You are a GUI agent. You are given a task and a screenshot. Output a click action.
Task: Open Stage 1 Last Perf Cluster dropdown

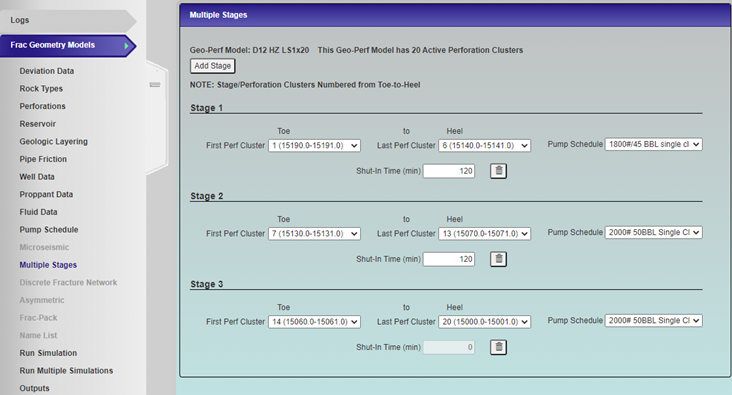[x=484, y=146]
